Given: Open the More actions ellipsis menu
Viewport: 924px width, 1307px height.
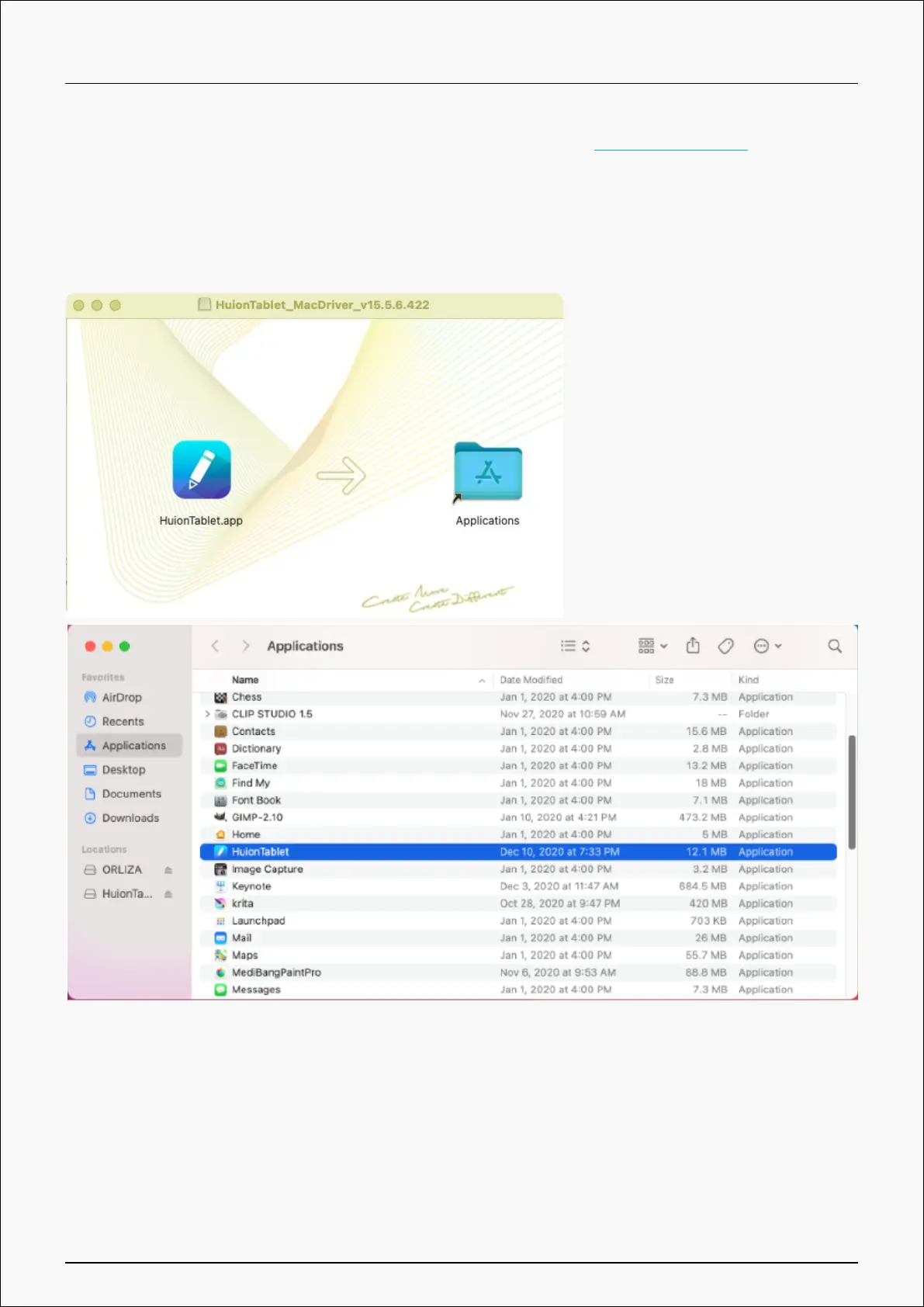Looking at the screenshot, I should click(x=767, y=646).
